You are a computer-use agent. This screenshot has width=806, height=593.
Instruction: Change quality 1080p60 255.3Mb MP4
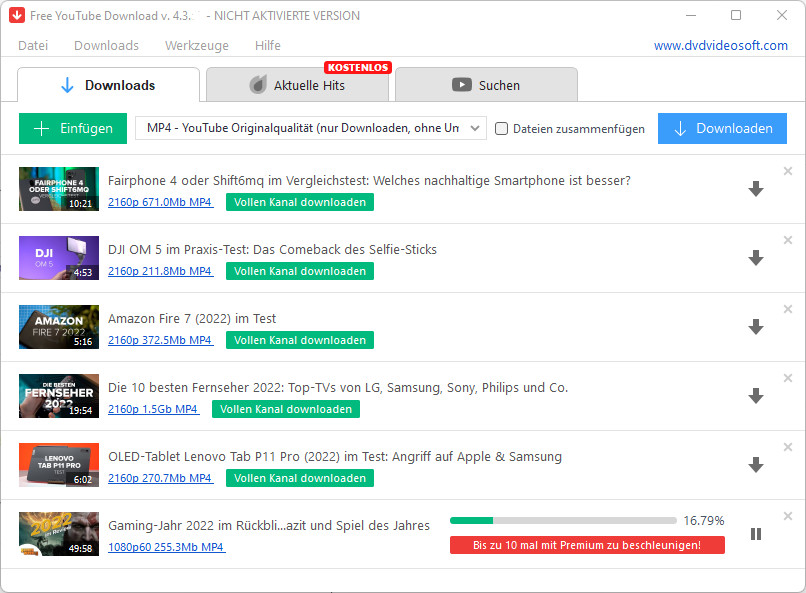pos(166,547)
